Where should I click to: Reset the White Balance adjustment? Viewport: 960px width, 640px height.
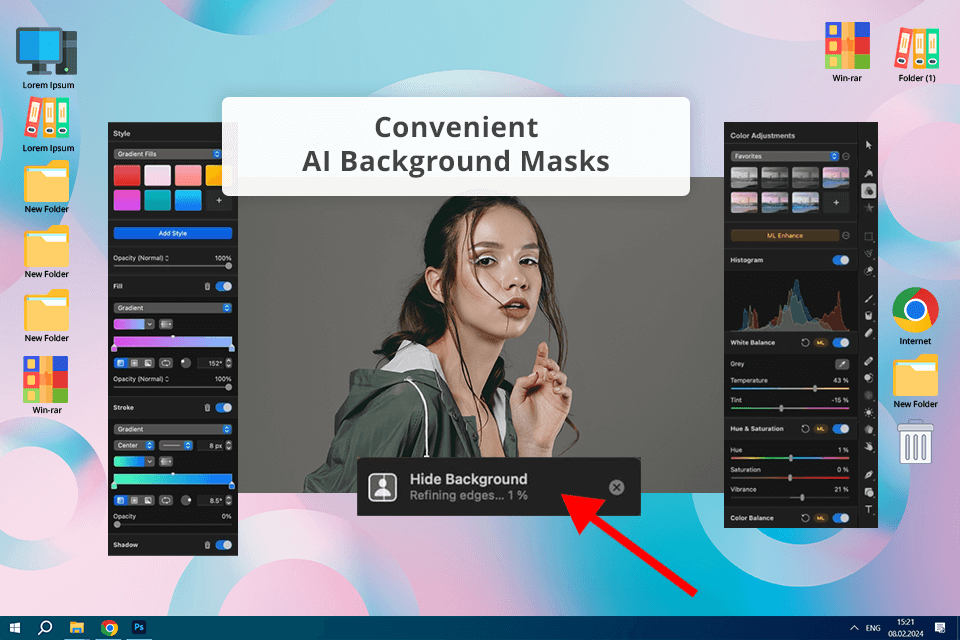point(805,342)
